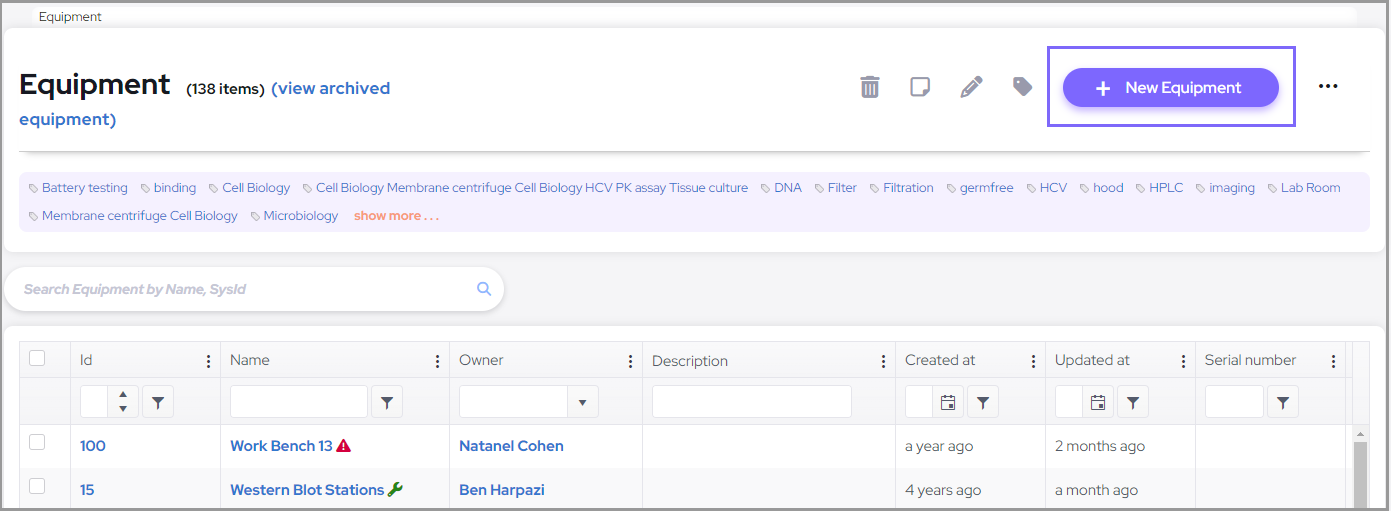Image resolution: width=1391 pixels, height=511 pixels.
Task: Click the New Equipment button
Action: coord(1170,87)
